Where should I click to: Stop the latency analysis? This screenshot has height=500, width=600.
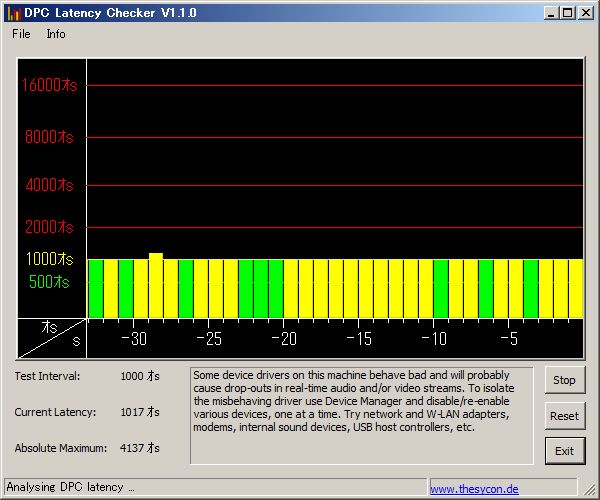pyautogui.click(x=565, y=380)
